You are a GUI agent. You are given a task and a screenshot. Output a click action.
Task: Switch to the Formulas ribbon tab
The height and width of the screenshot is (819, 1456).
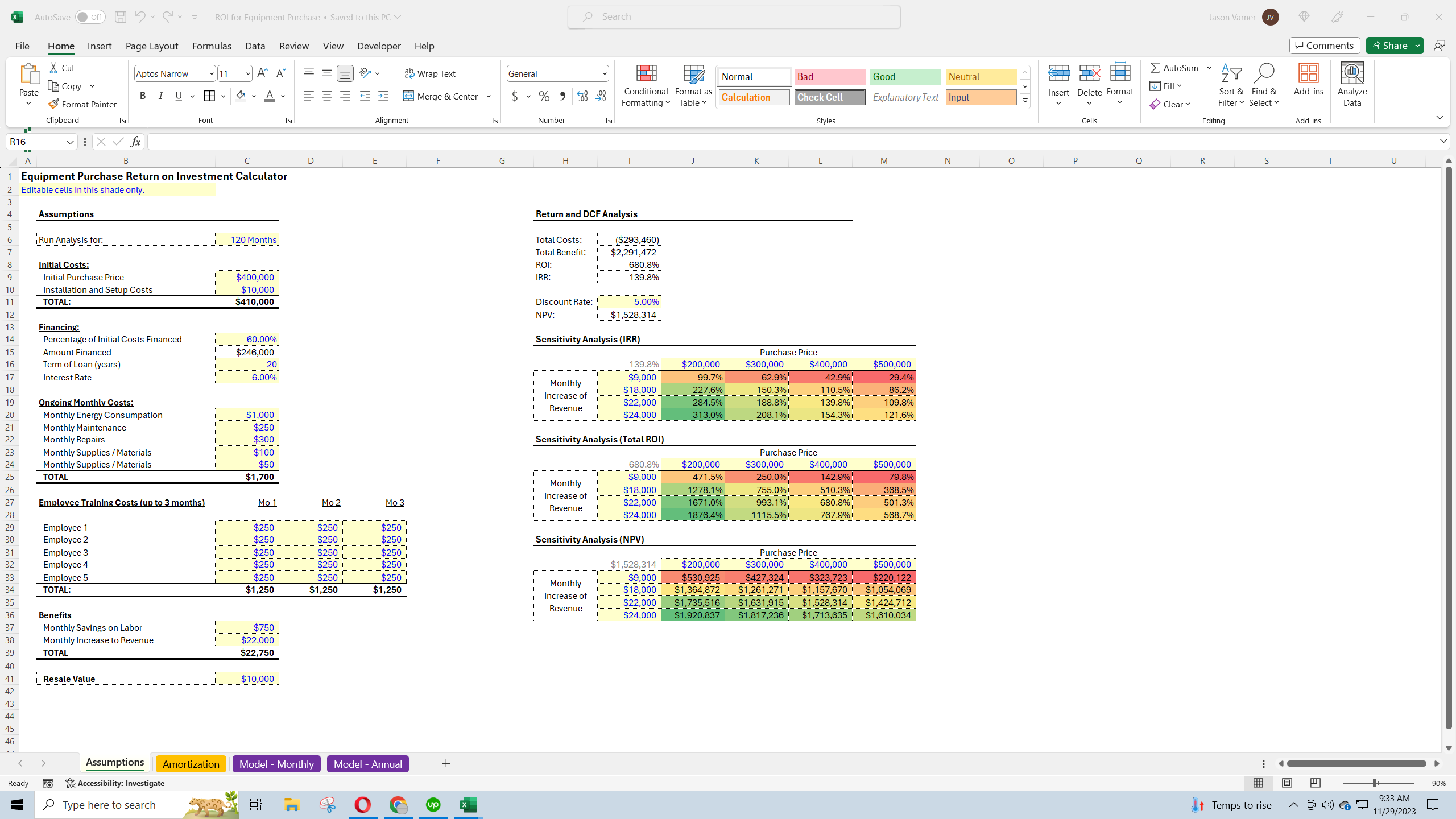pos(211,46)
